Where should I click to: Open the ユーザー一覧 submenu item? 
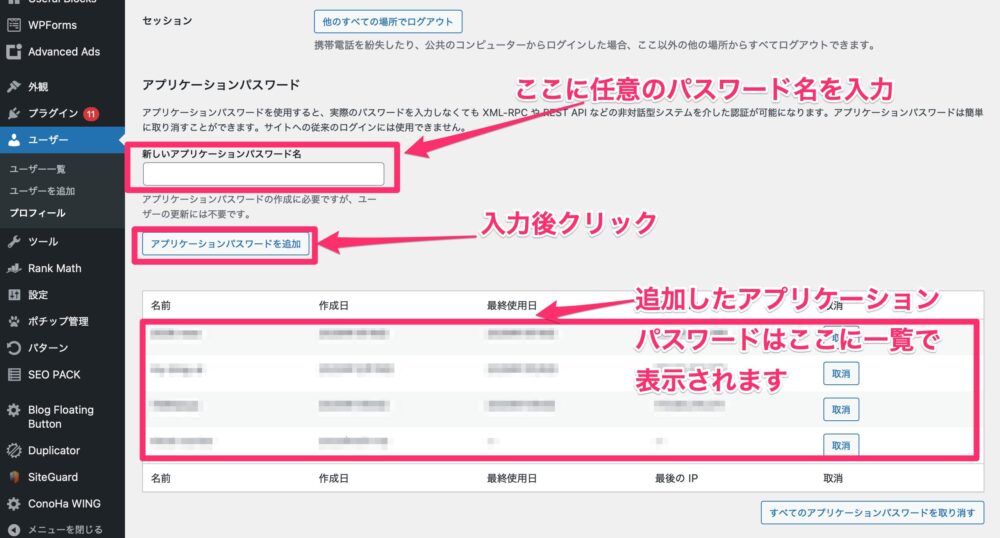pos(37,170)
